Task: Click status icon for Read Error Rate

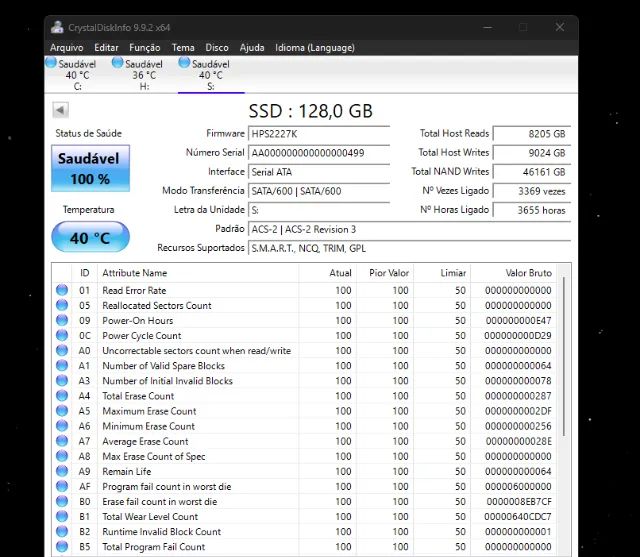Action: point(62,290)
